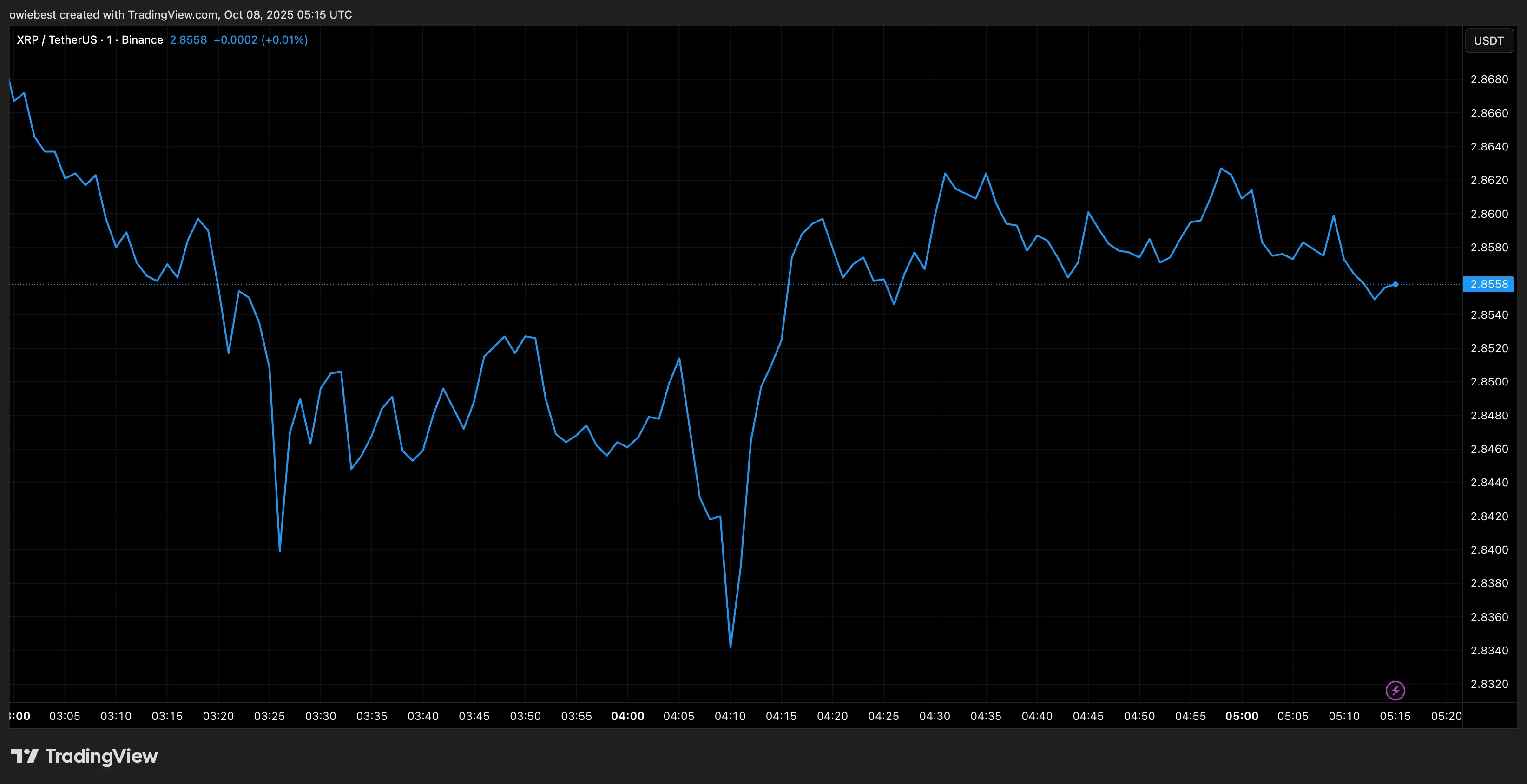This screenshot has width=1527, height=784.
Task: Click the +0.0002 (+0.01%) change value
Action: pos(260,39)
